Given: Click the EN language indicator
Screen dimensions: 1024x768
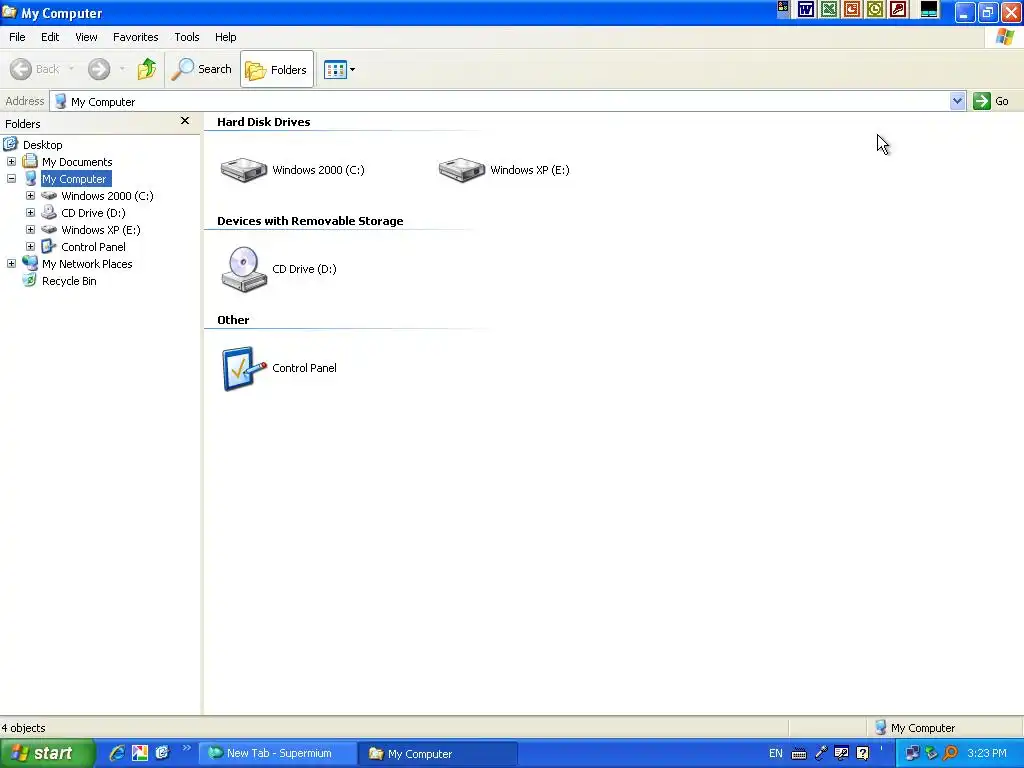Looking at the screenshot, I should pos(776,754).
